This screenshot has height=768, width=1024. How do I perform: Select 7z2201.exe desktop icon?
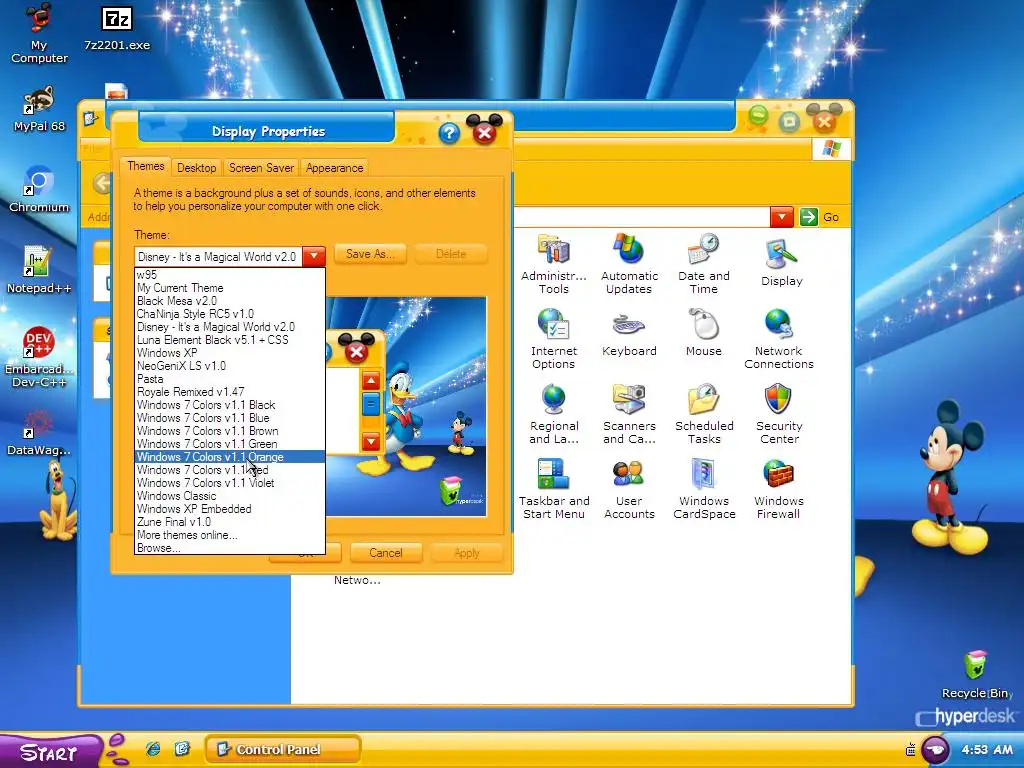[x=117, y=27]
